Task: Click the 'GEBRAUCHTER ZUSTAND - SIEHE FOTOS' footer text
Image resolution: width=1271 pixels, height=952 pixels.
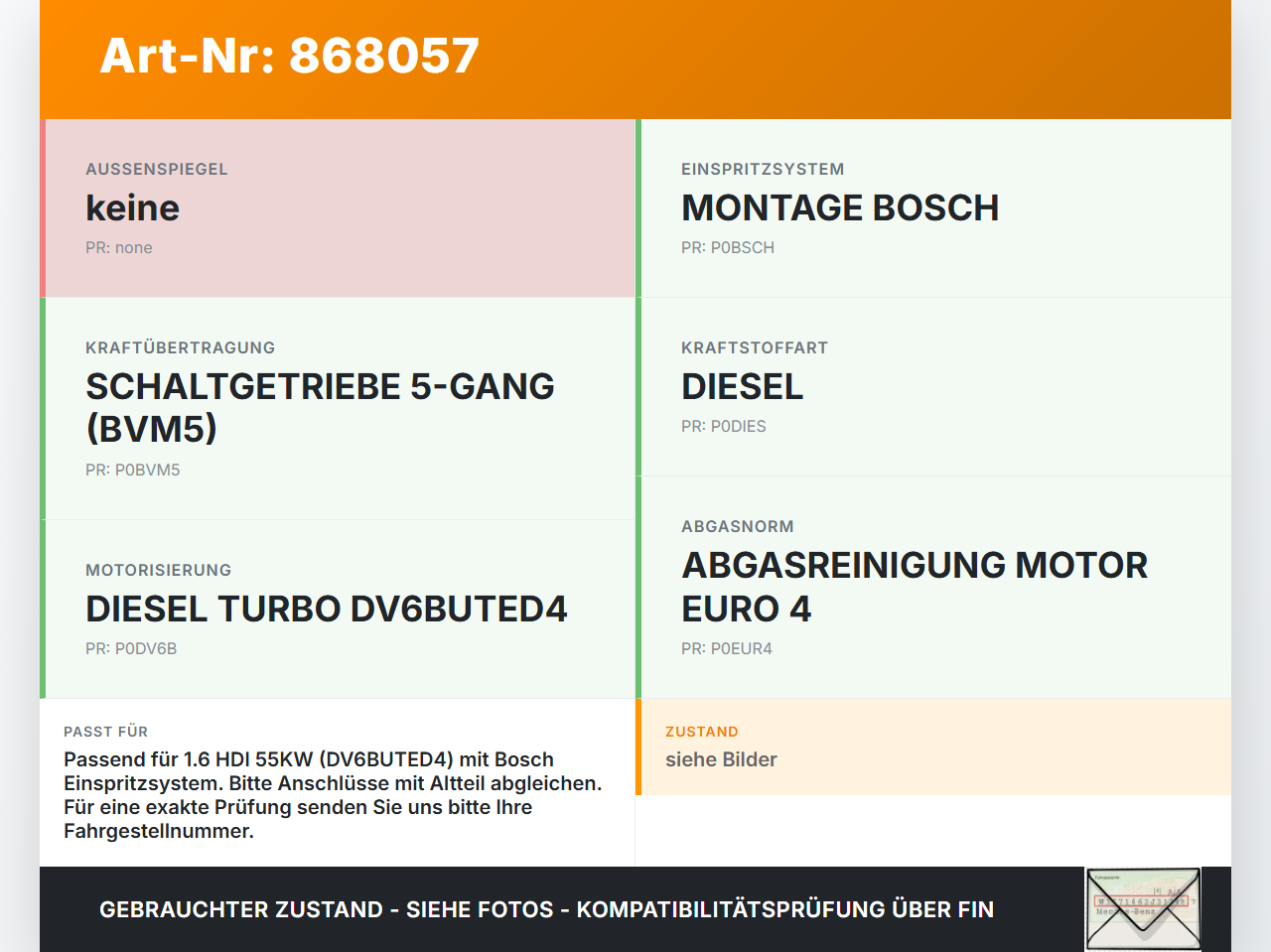Action: [546, 909]
